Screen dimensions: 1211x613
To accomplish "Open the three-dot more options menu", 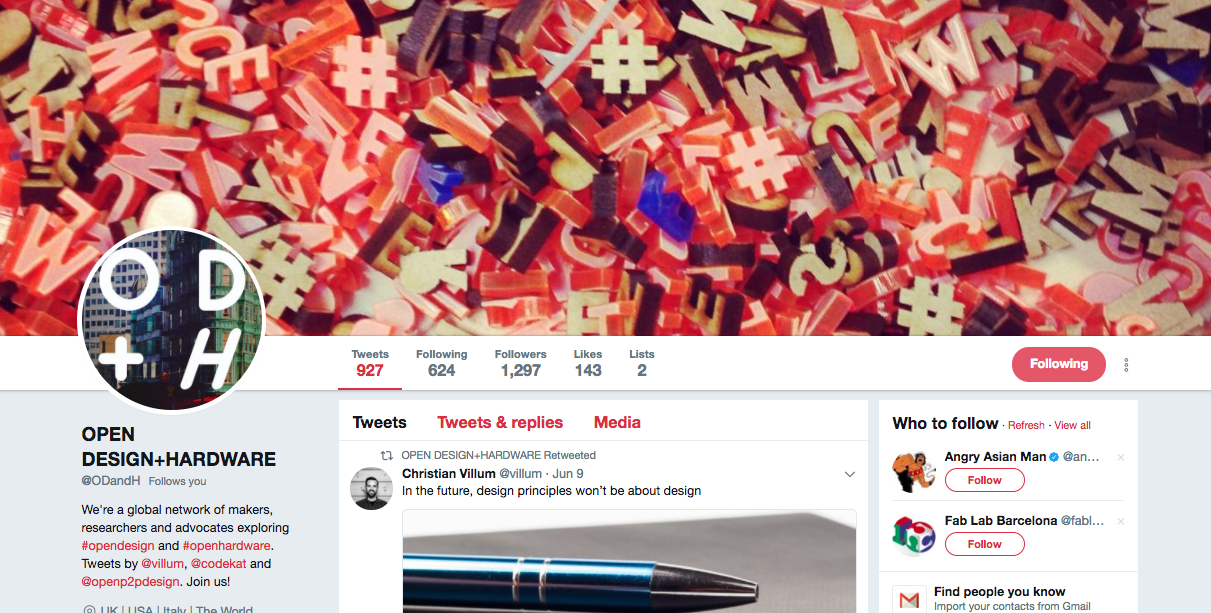I will pos(1126,365).
